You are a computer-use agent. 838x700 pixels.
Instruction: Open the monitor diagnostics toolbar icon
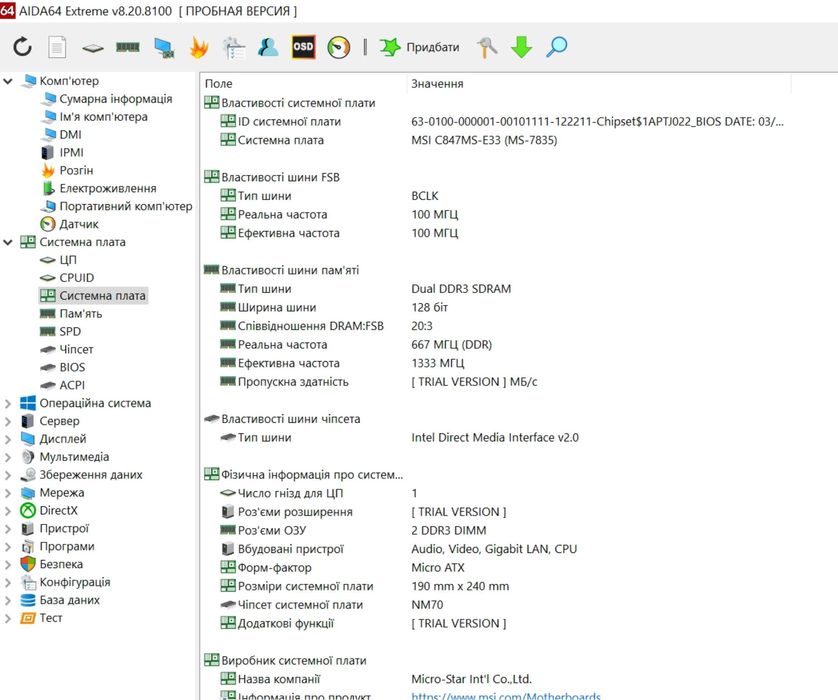(x=164, y=48)
